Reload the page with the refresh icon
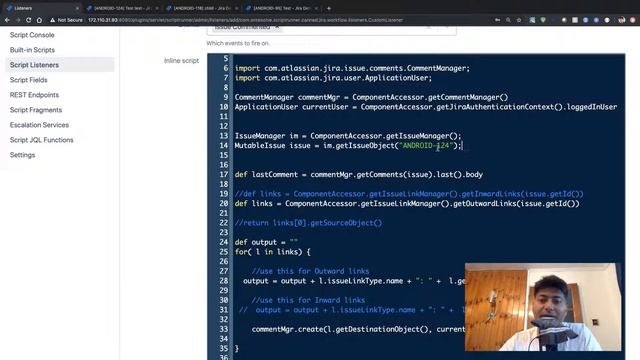 28,20
